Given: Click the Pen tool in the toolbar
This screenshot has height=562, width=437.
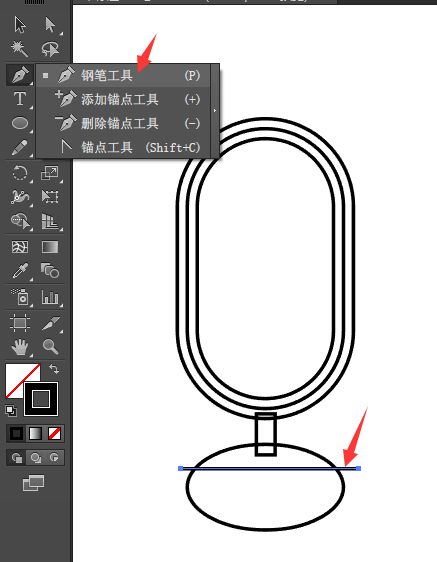Looking at the screenshot, I should [x=20, y=75].
